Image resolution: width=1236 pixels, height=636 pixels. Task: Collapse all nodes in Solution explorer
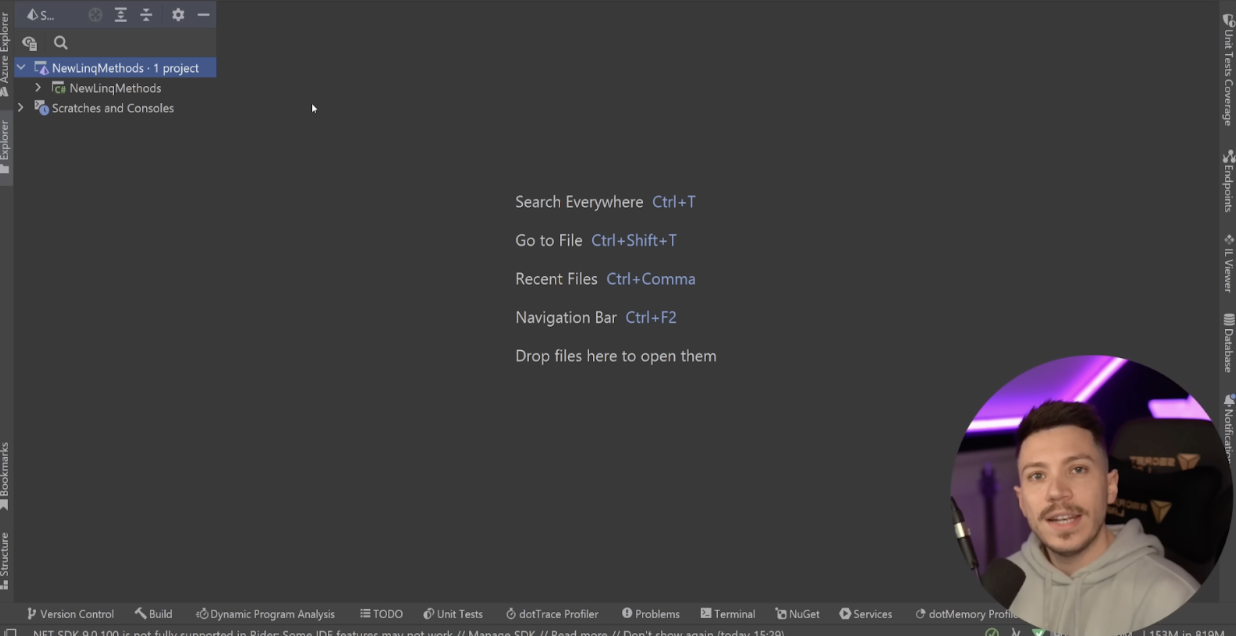pos(146,14)
